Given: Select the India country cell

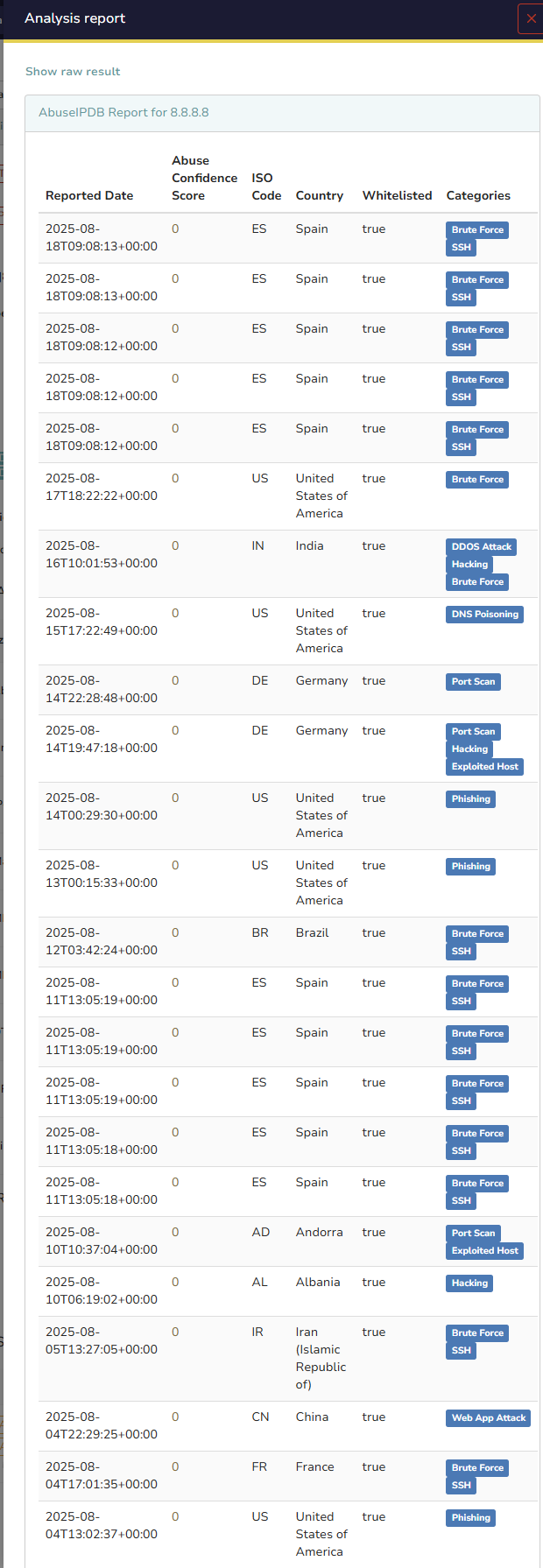Looking at the screenshot, I should (x=310, y=546).
